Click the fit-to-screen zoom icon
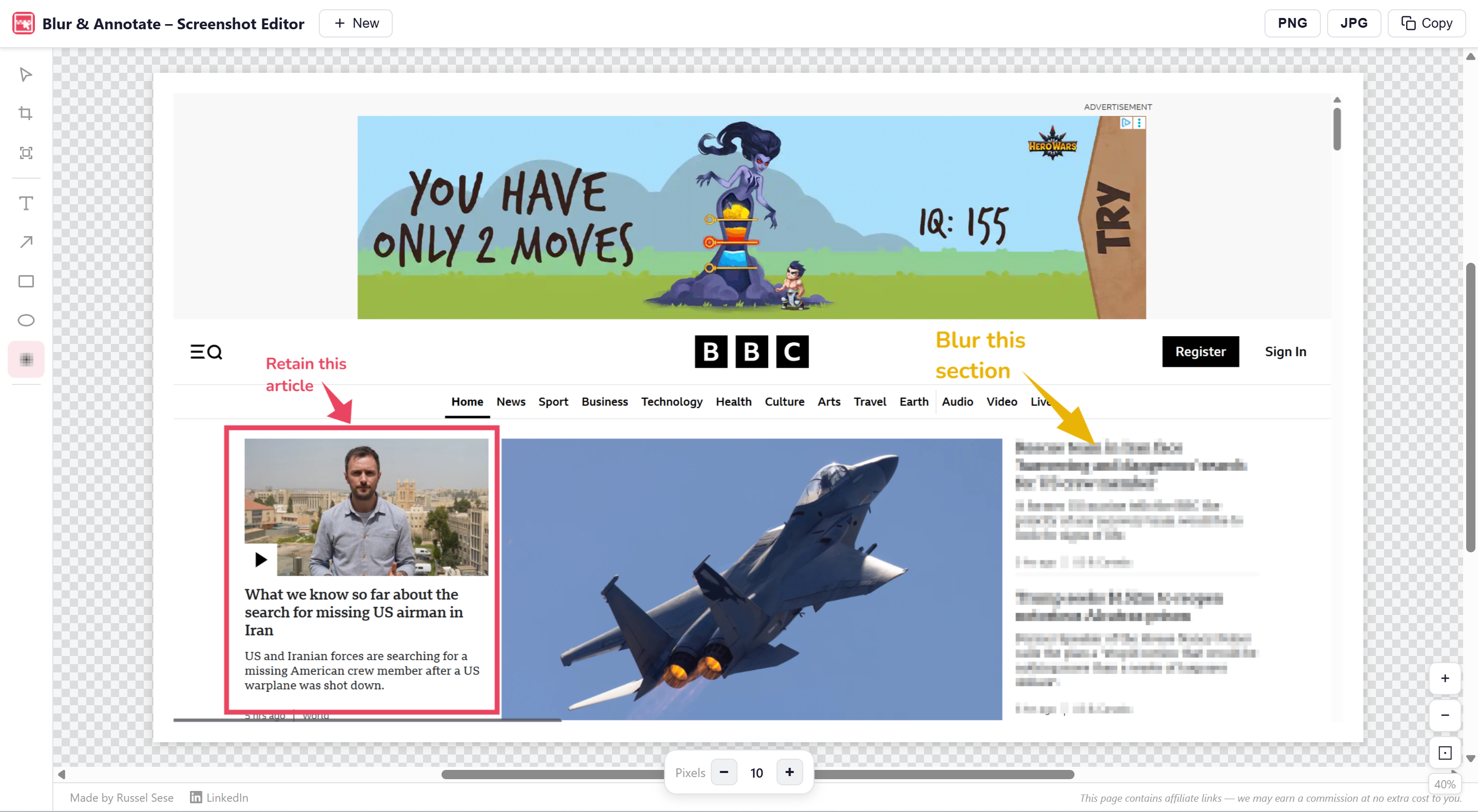The width and height of the screenshot is (1478, 812). tap(1445, 752)
